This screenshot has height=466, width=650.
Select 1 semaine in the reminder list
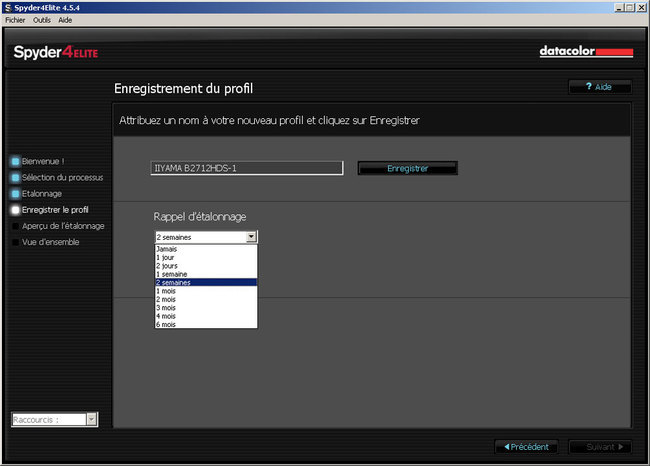[206, 274]
